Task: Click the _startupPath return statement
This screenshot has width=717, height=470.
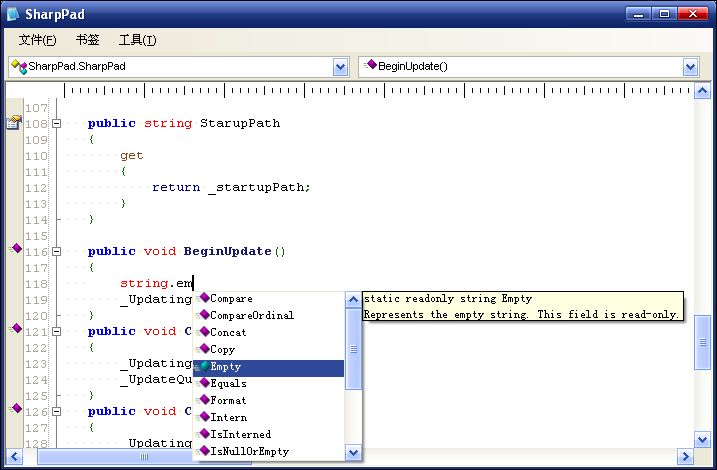Action: pos(231,187)
